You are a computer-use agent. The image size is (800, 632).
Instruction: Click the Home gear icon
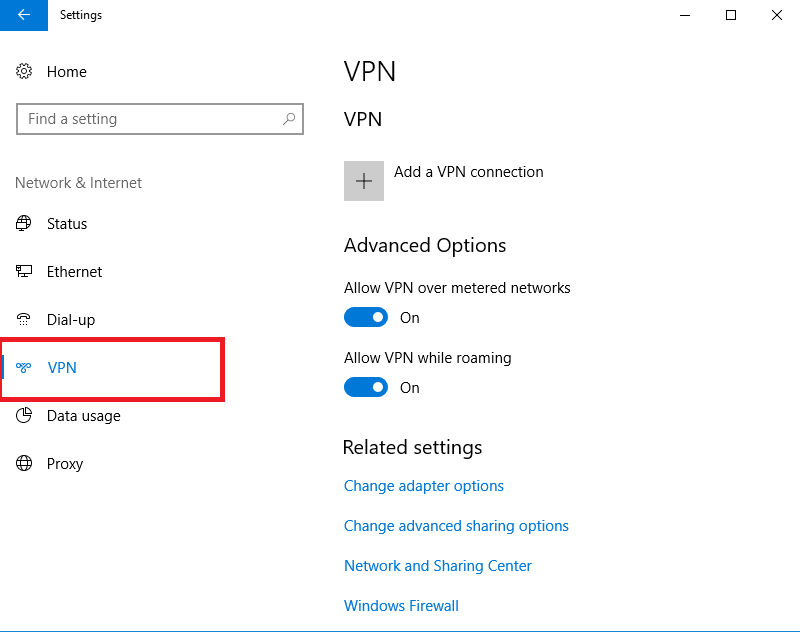tap(23, 71)
